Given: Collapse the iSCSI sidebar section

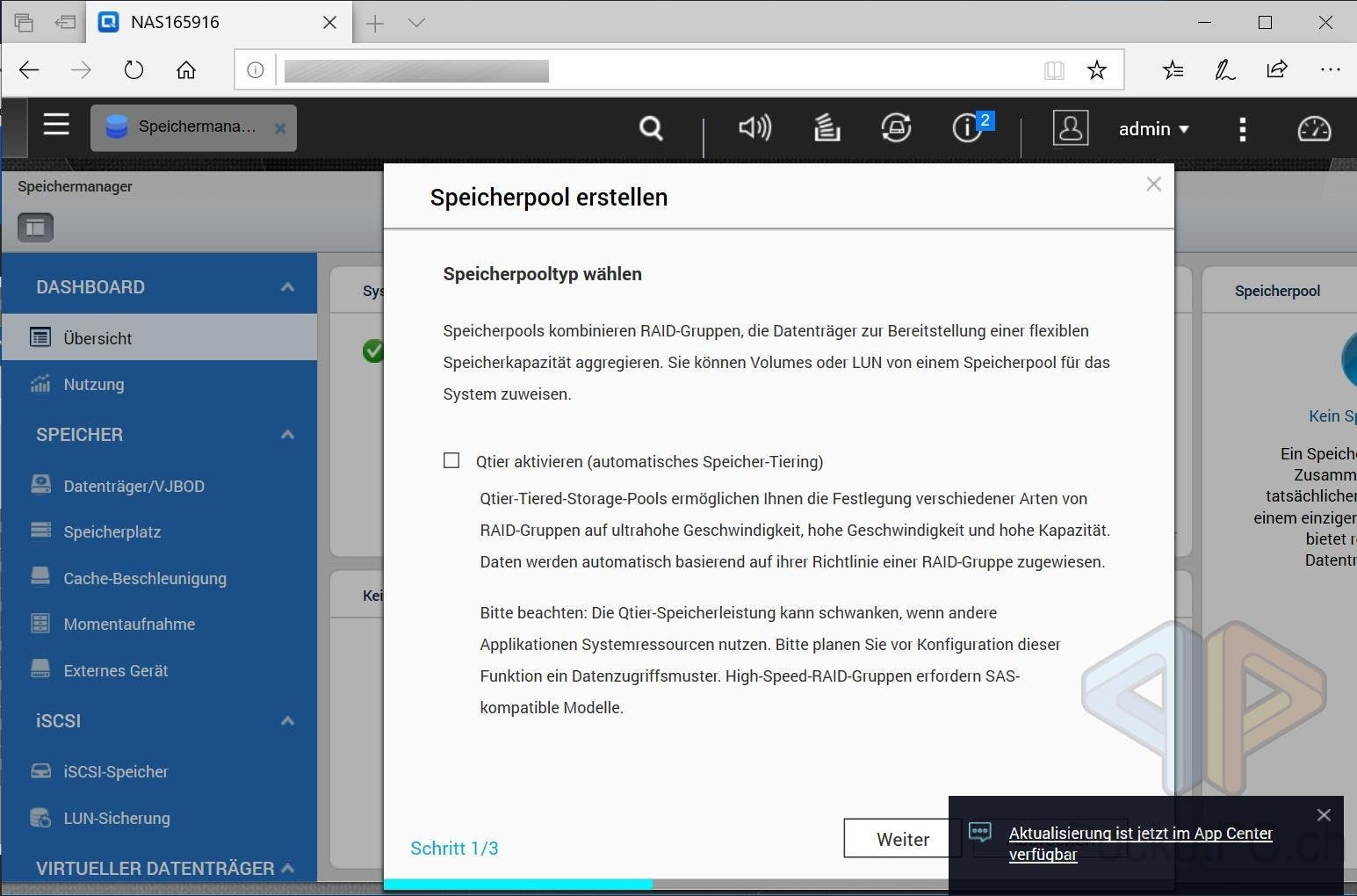Looking at the screenshot, I should (x=287, y=721).
